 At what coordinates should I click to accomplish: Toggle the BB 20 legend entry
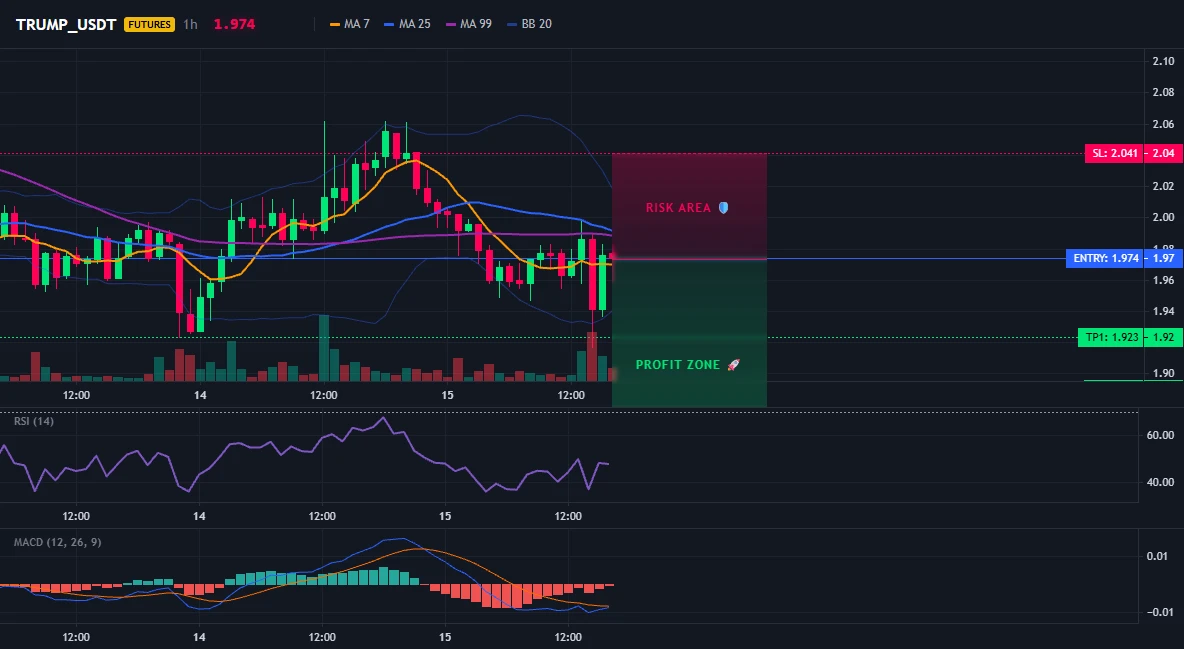point(529,24)
